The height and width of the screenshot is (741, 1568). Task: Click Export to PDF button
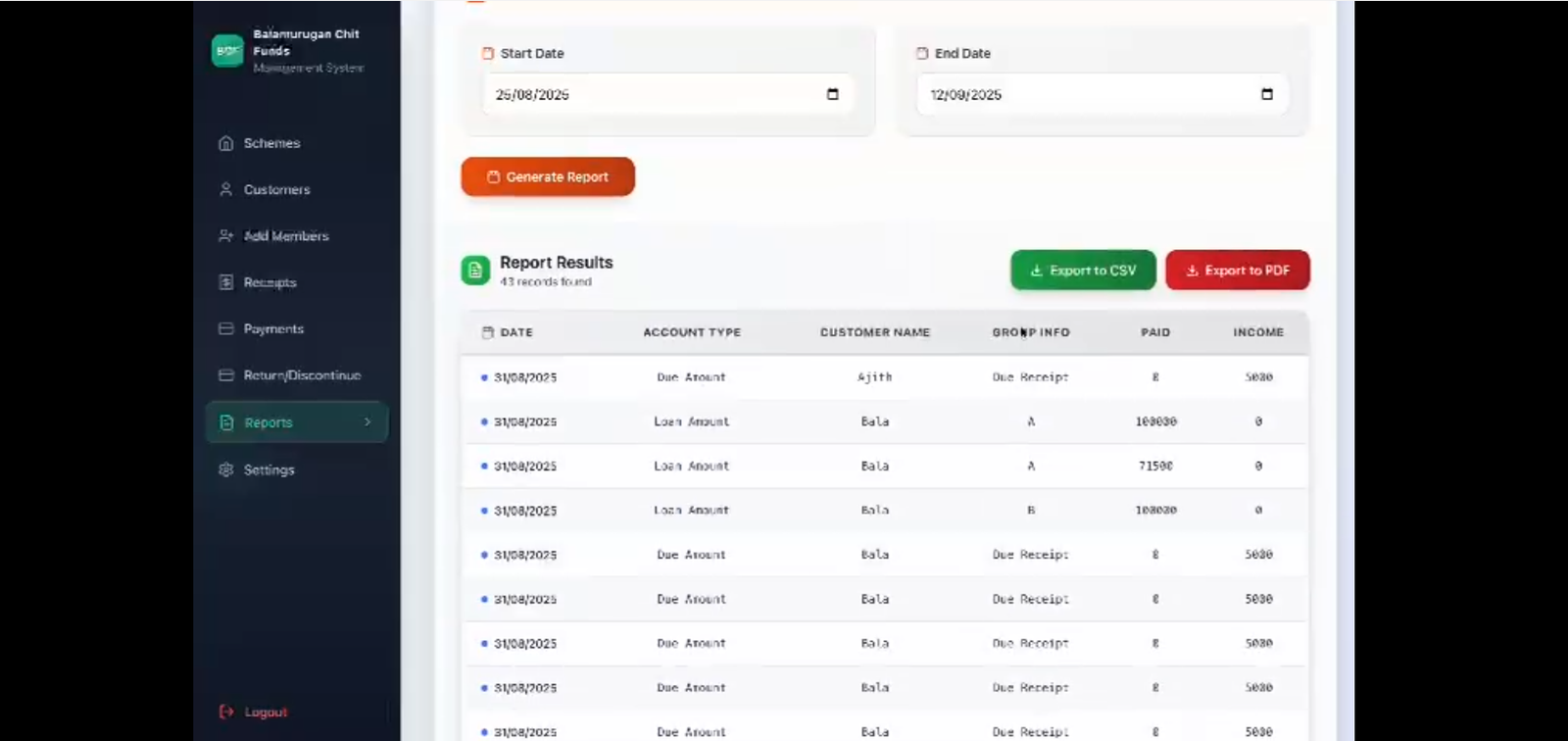click(x=1238, y=271)
